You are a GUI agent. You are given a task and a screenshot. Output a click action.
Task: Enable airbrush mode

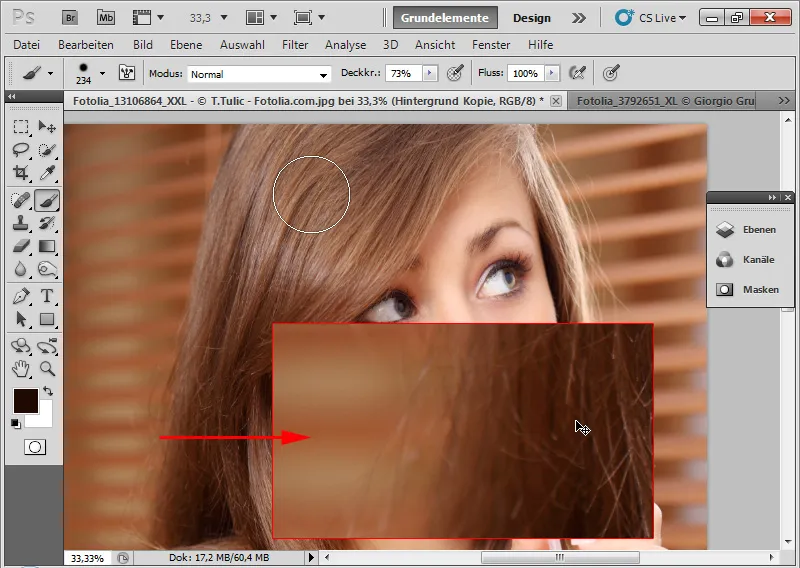pos(577,73)
